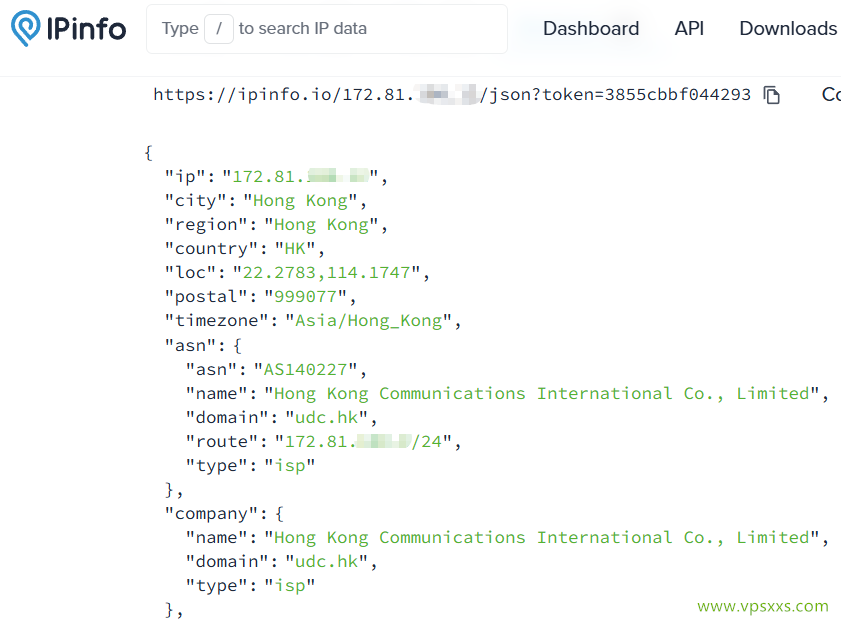Click the city value "Hong Kong"
841x624 pixels.
pyautogui.click(x=301, y=201)
